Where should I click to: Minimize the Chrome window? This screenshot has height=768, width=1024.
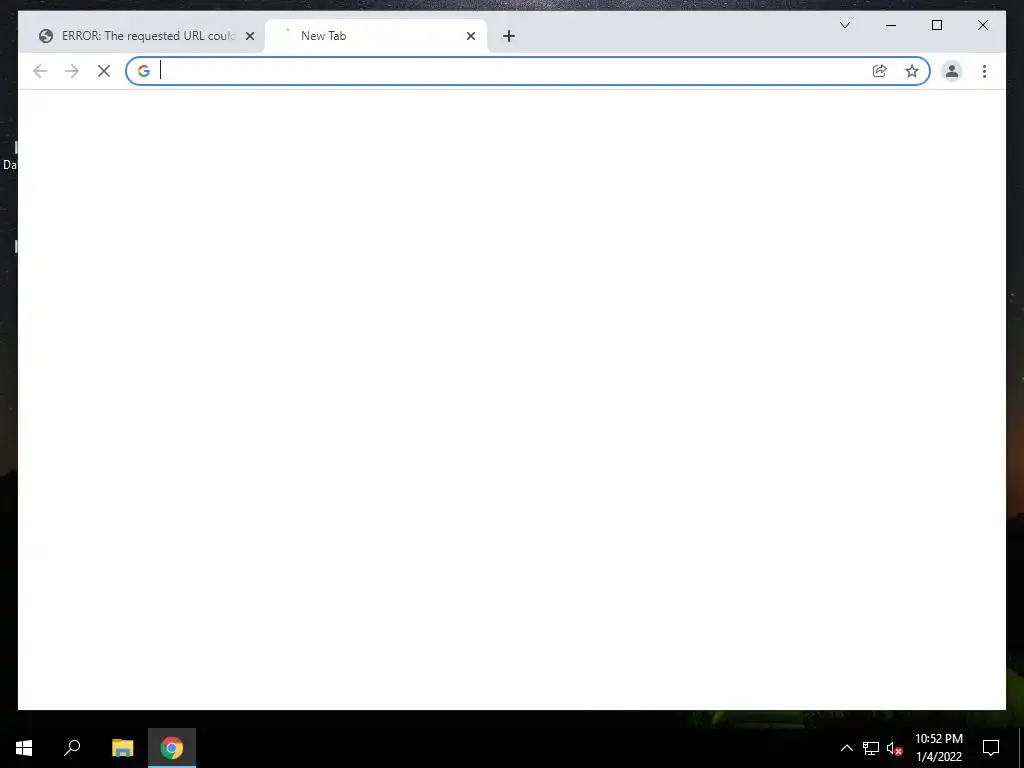[891, 25]
